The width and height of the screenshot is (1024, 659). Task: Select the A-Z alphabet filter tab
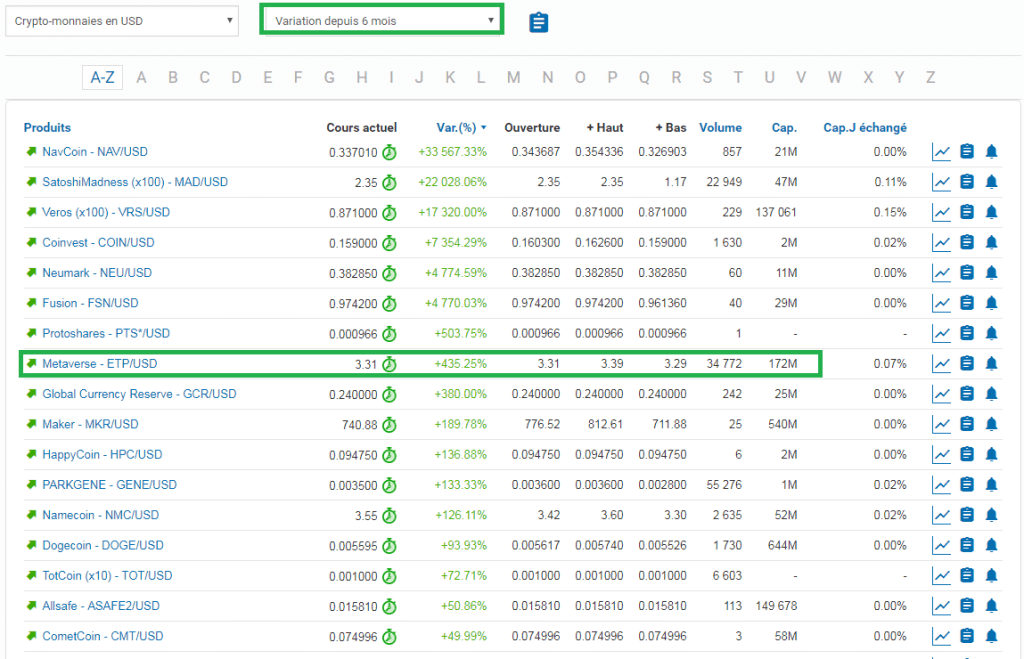click(x=103, y=78)
